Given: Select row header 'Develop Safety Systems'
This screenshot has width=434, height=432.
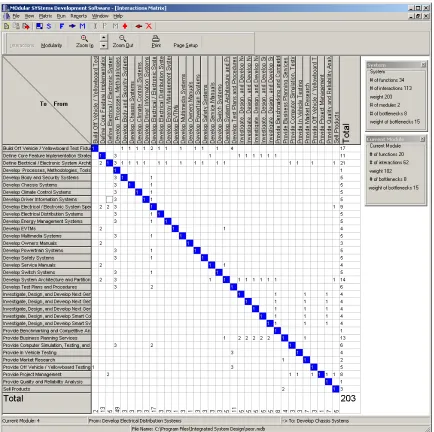Looking at the screenshot, I should coord(47,258).
